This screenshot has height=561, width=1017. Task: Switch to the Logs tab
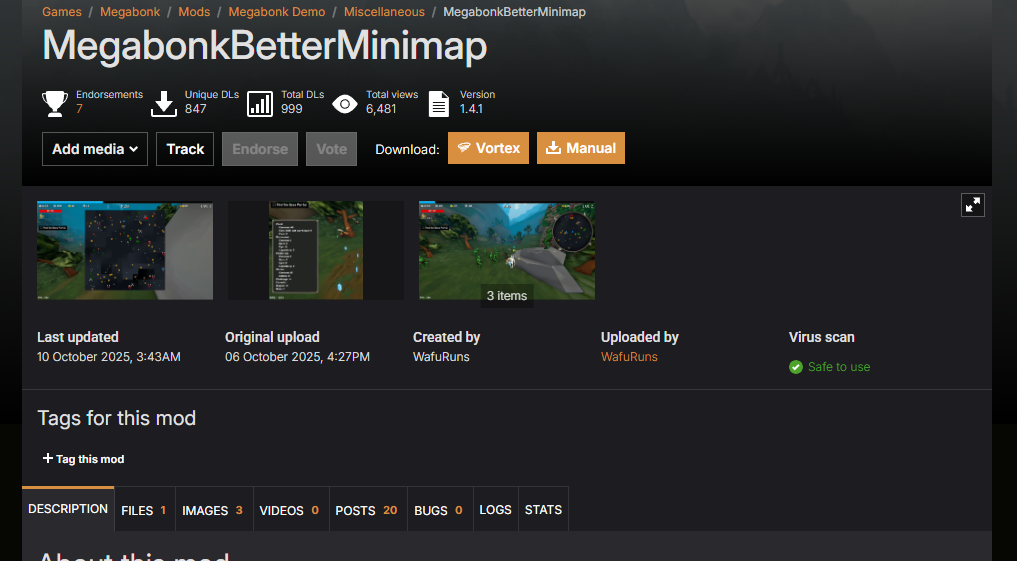pyautogui.click(x=496, y=510)
